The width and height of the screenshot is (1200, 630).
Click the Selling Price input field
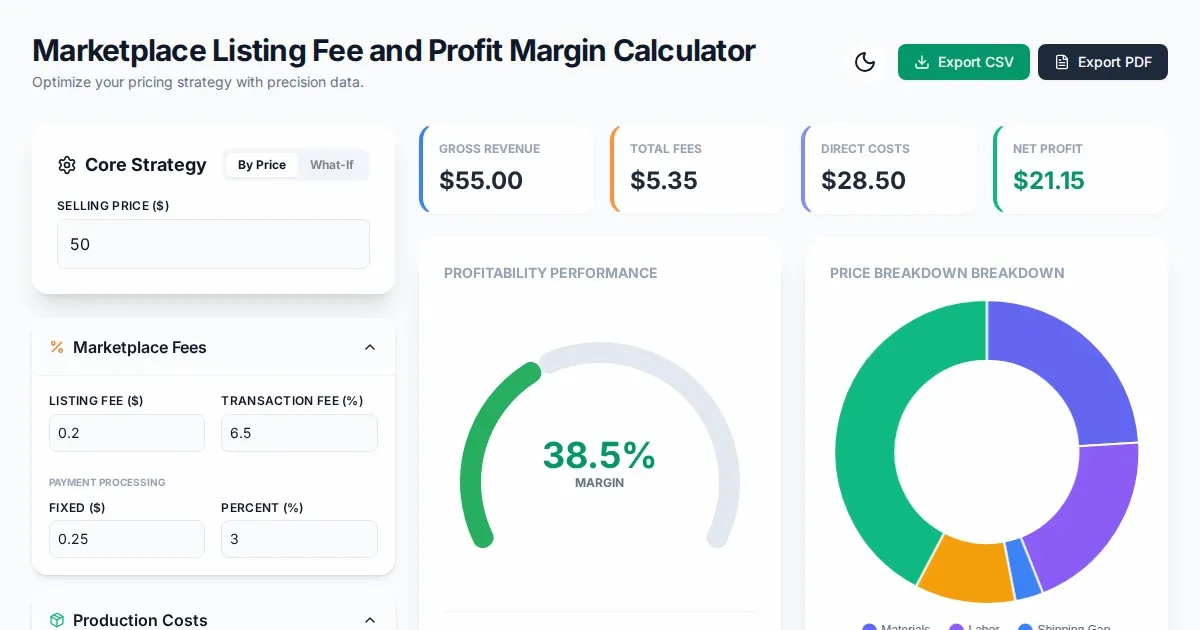(213, 244)
